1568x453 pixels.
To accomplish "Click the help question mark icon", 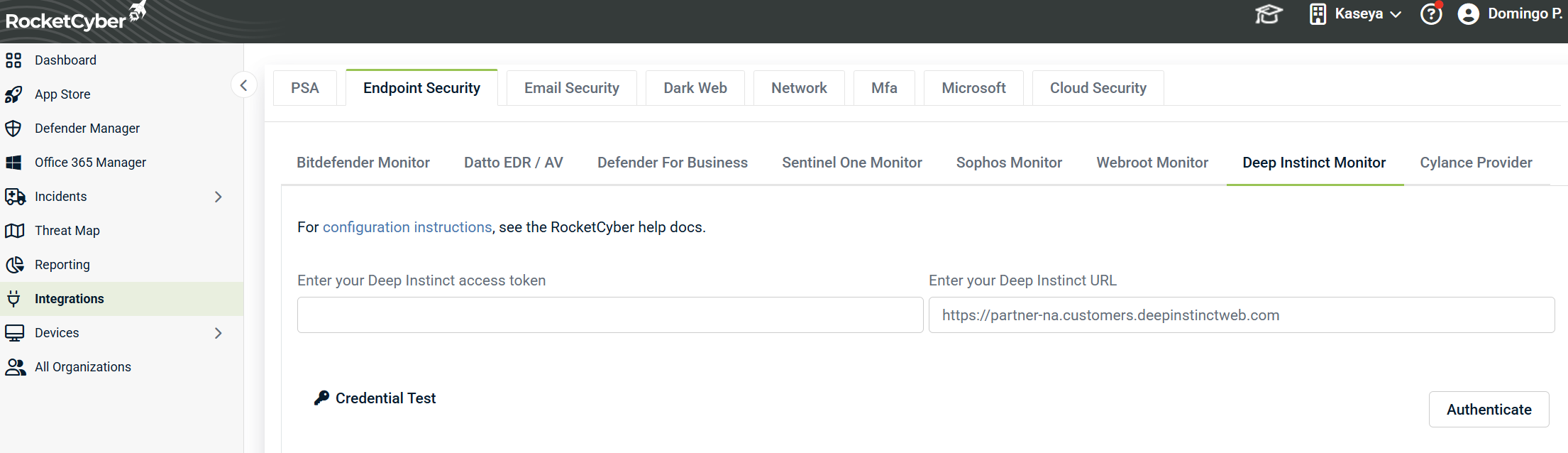I will coord(1430,14).
